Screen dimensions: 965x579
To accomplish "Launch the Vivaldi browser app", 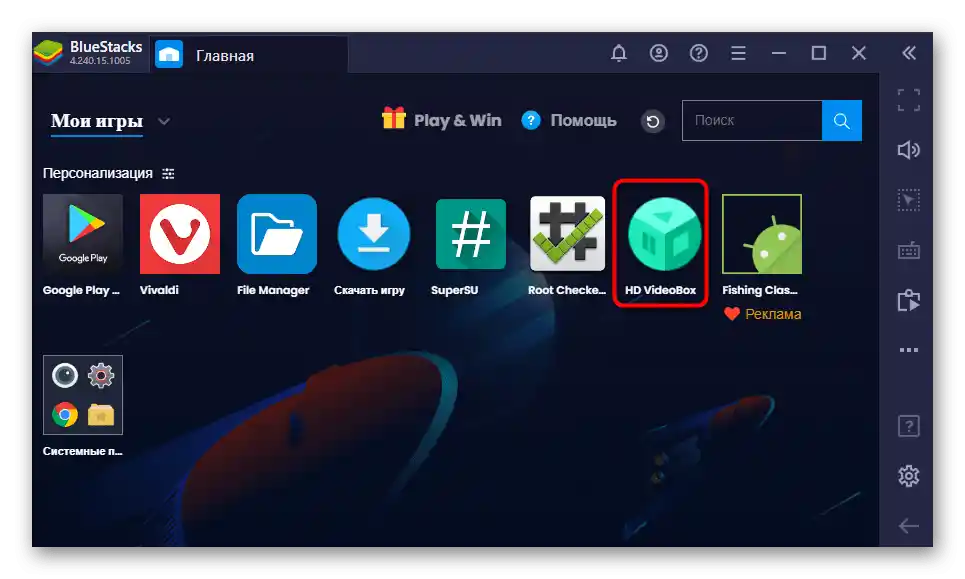I will (180, 234).
